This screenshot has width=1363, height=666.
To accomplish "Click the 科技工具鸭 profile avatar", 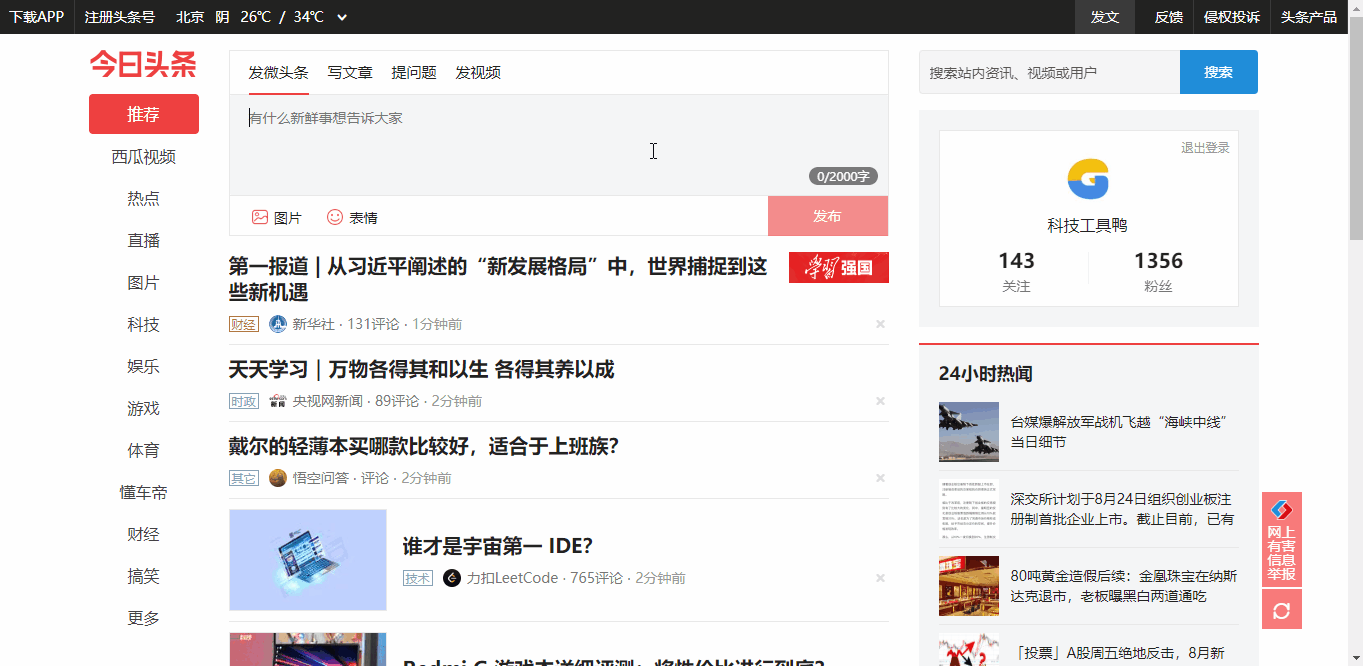I will click(1088, 179).
